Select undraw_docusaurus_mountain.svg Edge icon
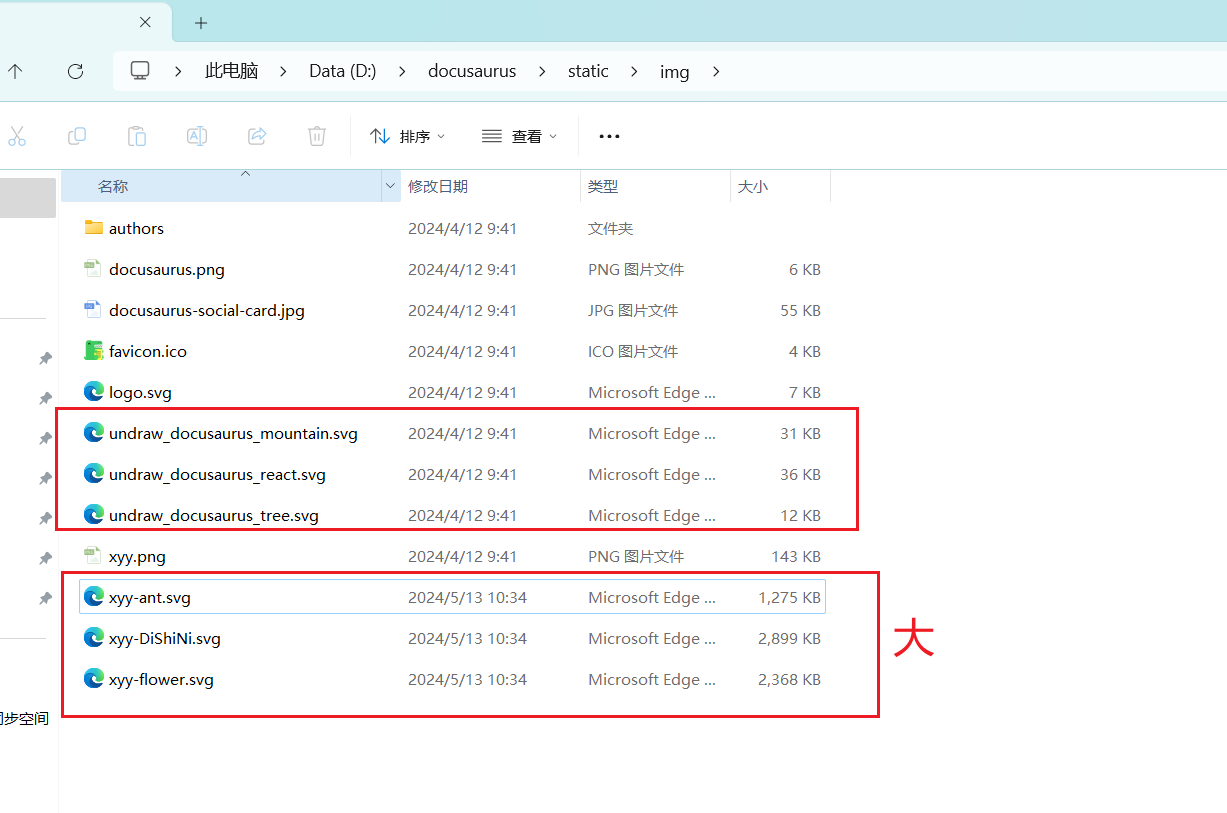The height and width of the screenshot is (813, 1227). pos(94,432)
